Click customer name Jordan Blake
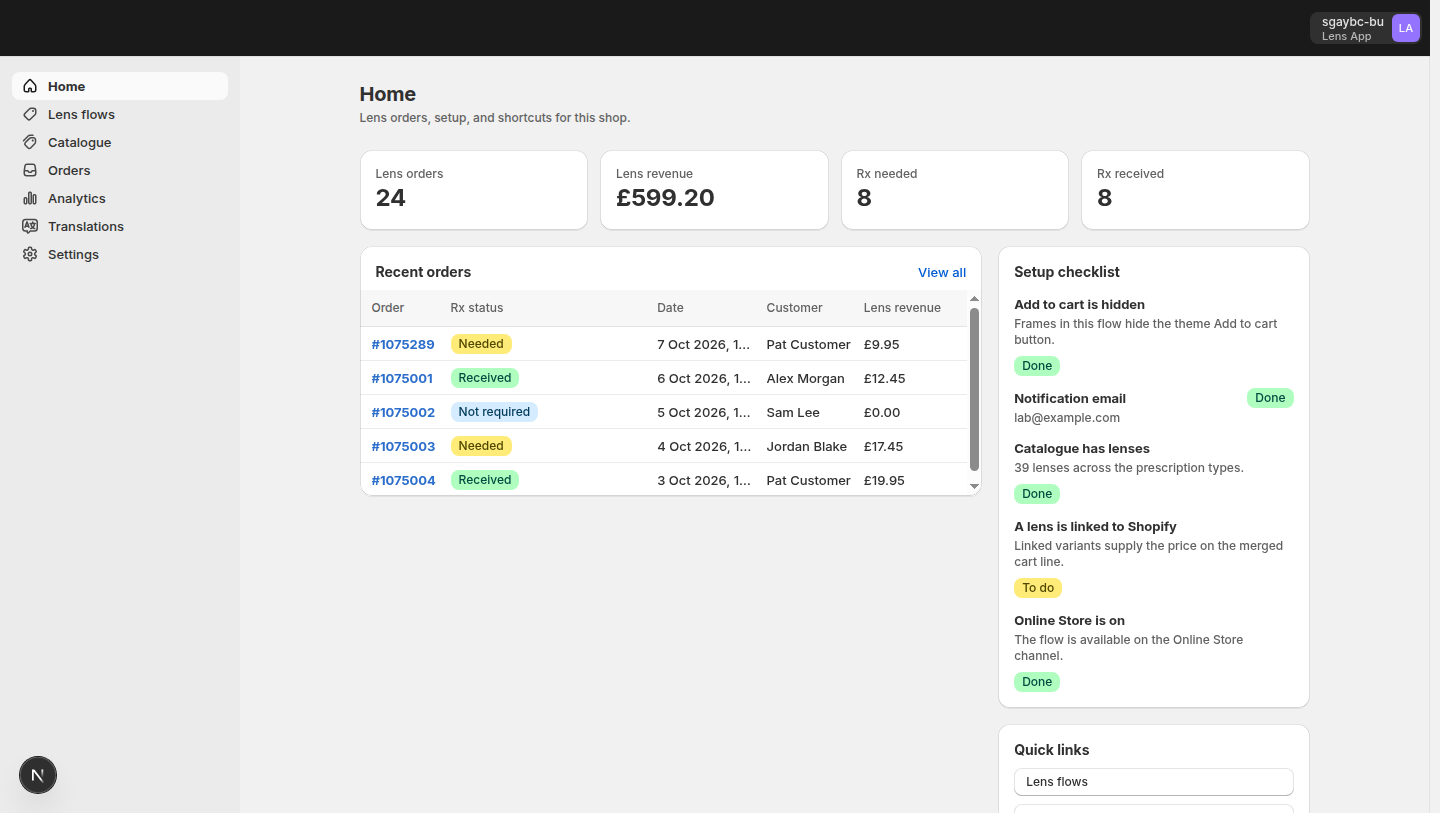Screen dimensions: 1440x813 click(807, 446)
